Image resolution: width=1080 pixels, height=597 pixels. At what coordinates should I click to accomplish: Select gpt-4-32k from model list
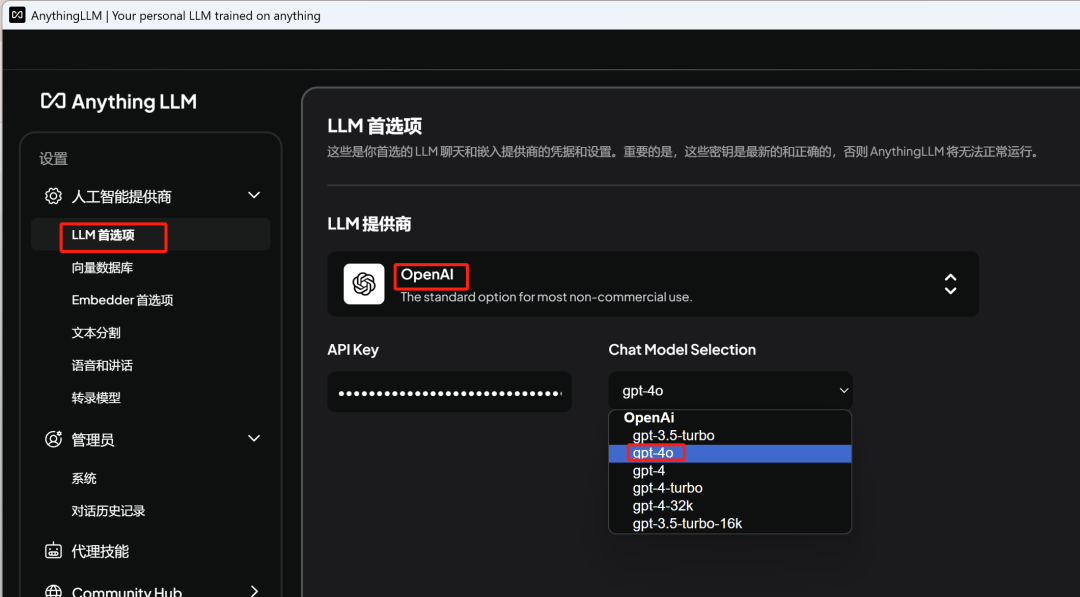coord(730,506)
